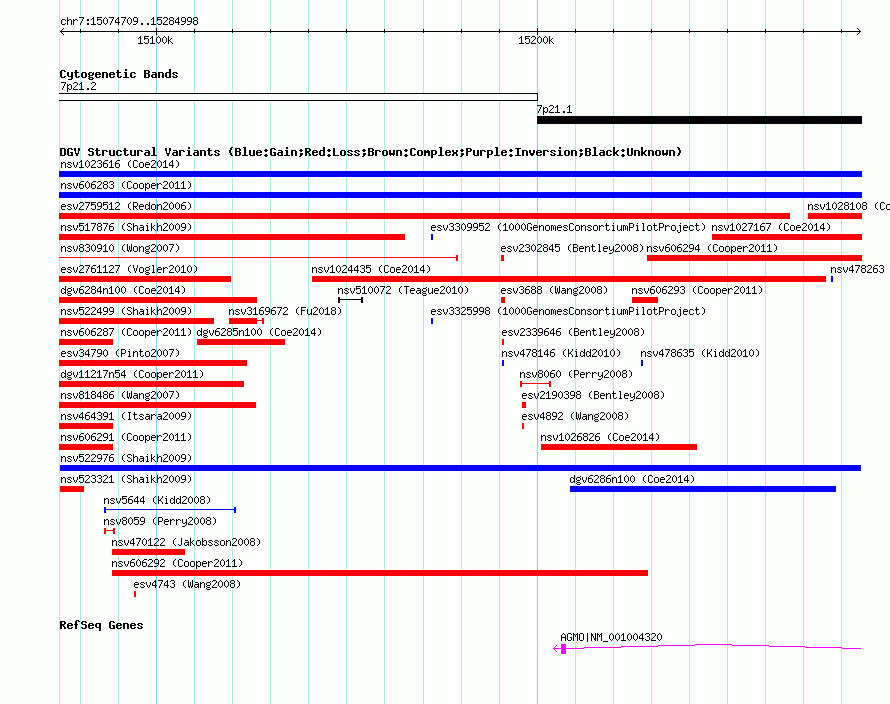The width and height of the screenshot is (890, 704).
Task: Select nsv606294 (Cooper2011) variant label
Action: pyautogui.click(x=712, y=249)
